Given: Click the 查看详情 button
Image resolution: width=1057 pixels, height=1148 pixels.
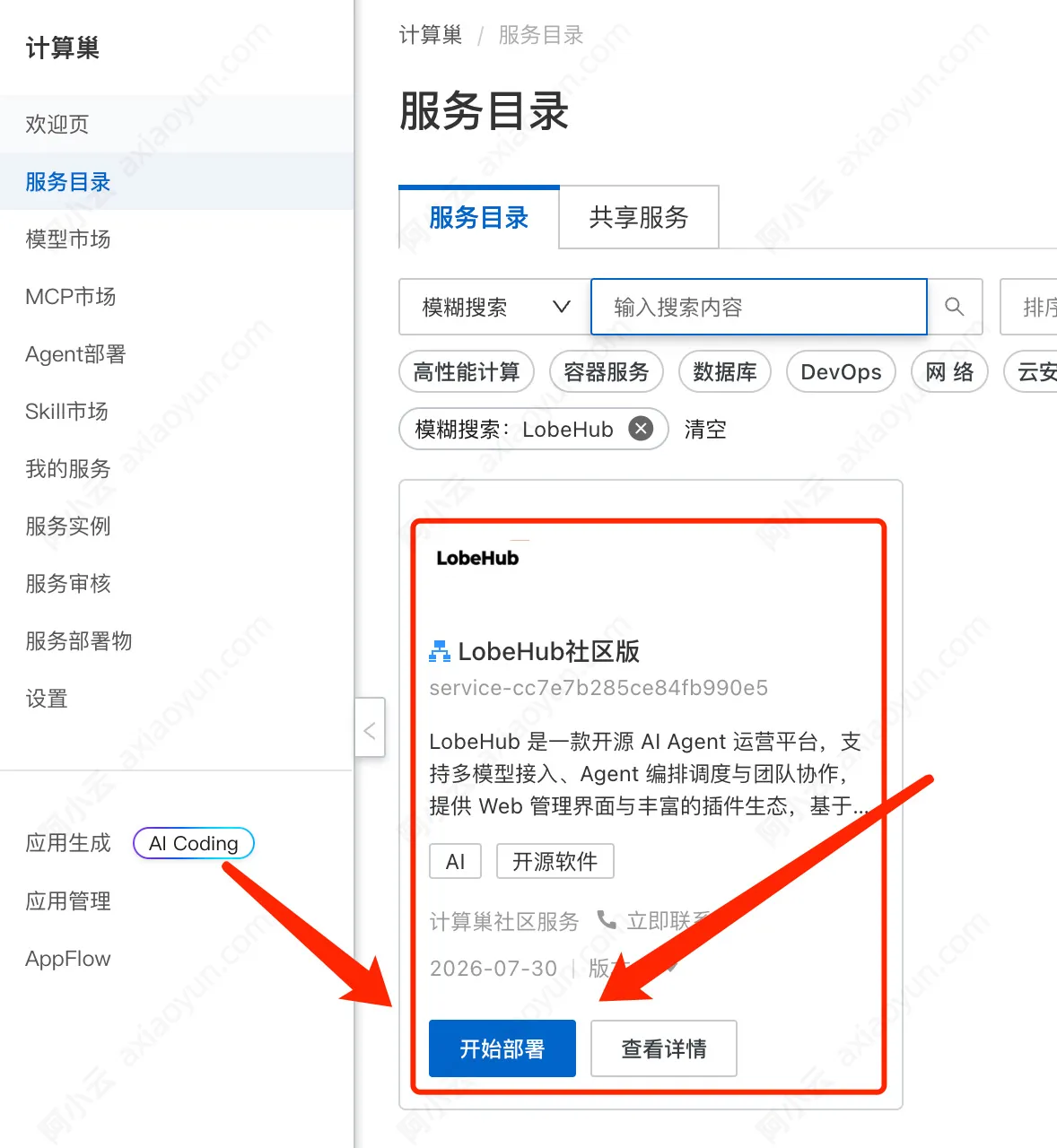Looking at the screenshot, I should pyautogui.click(x=664, y=1048).
